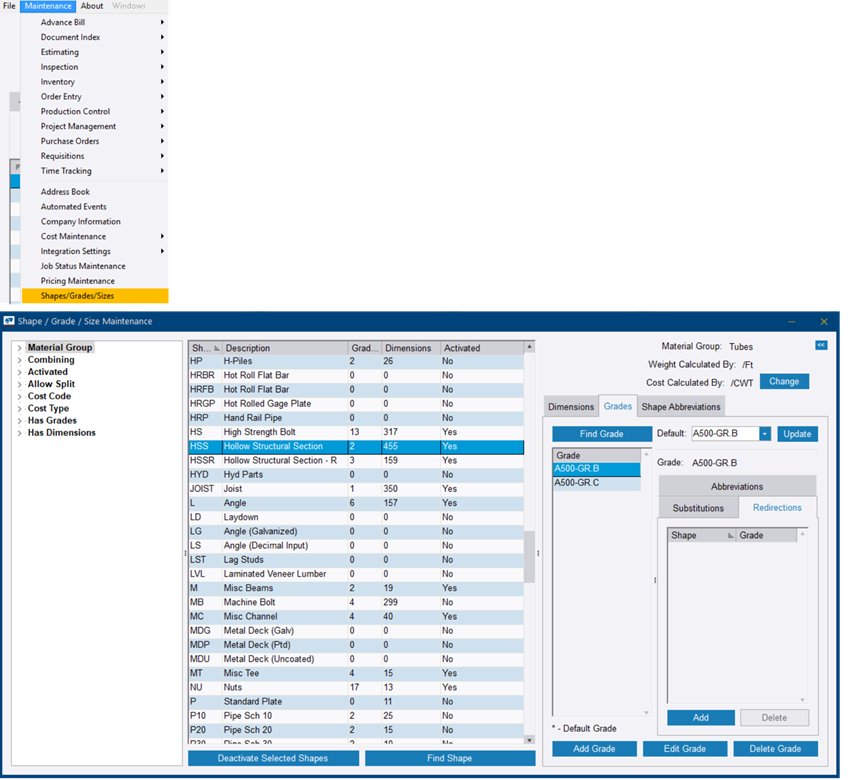Click the sort arrow on the Sh... column header
850x780 pixels.
217,348
